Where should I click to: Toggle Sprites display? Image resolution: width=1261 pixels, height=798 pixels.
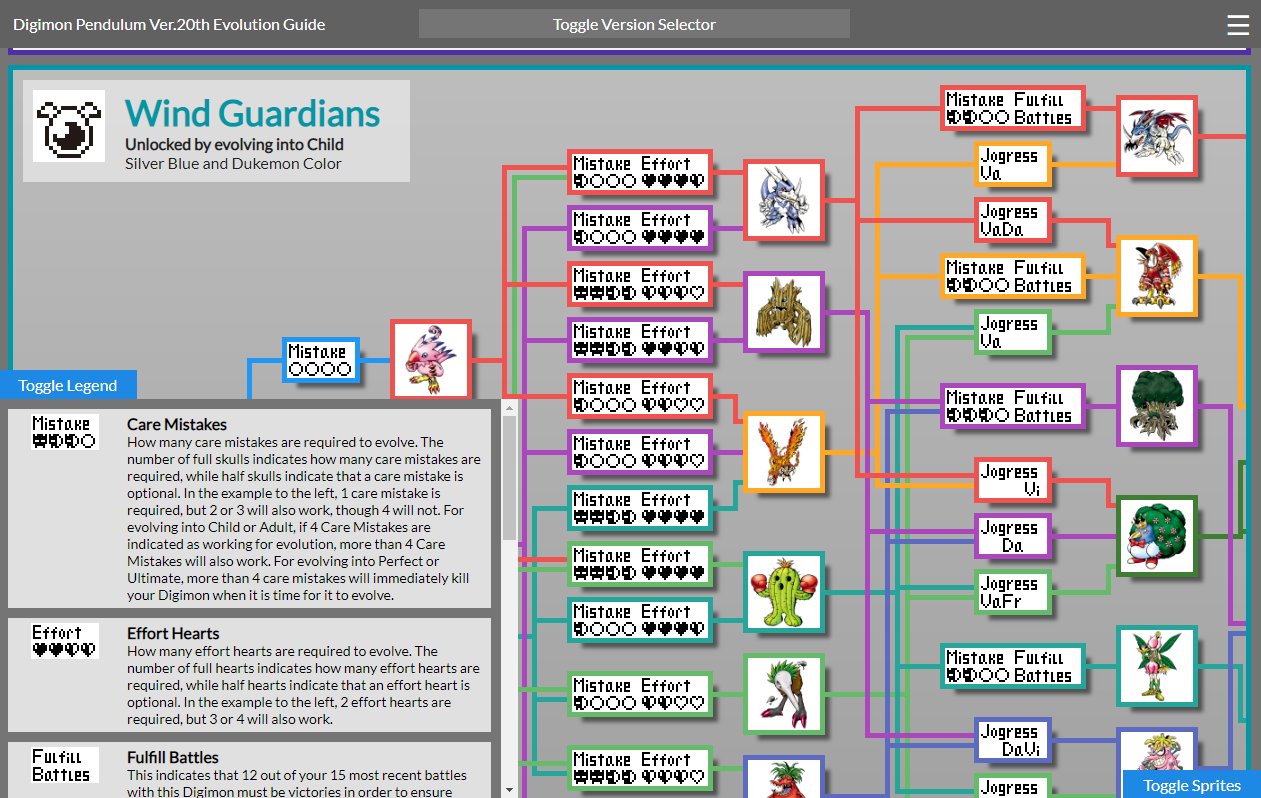click(x=1192, y=785)
